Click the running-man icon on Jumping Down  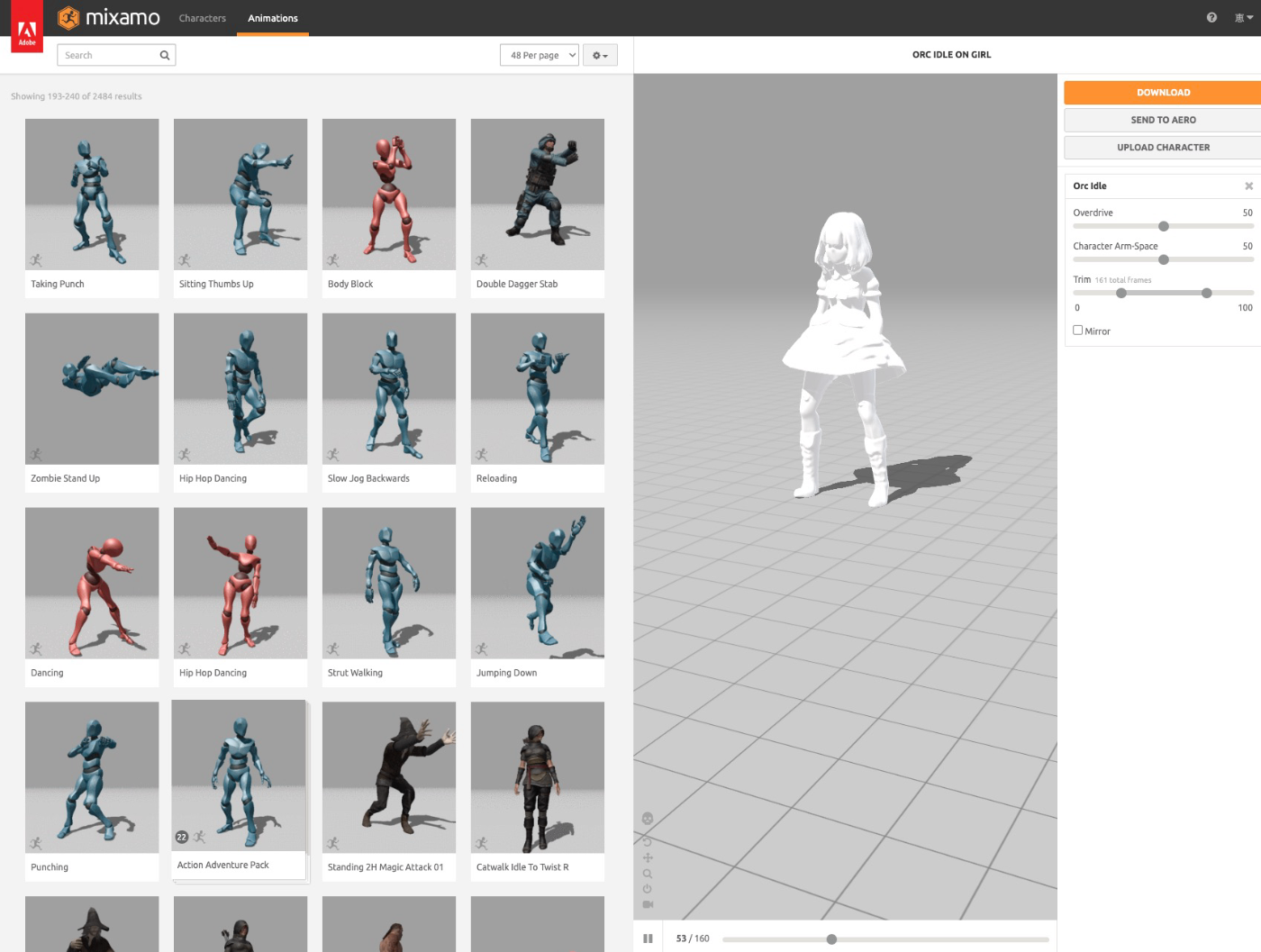[482, 649]
